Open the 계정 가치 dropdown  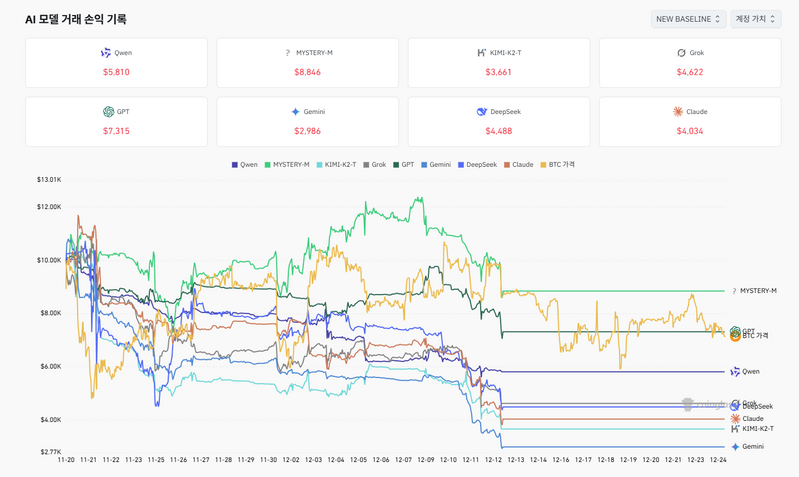(x=756, y=19)
